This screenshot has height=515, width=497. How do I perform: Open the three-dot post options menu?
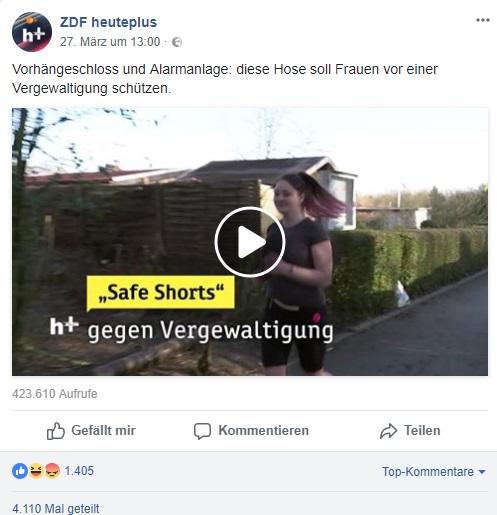(483, 20)
